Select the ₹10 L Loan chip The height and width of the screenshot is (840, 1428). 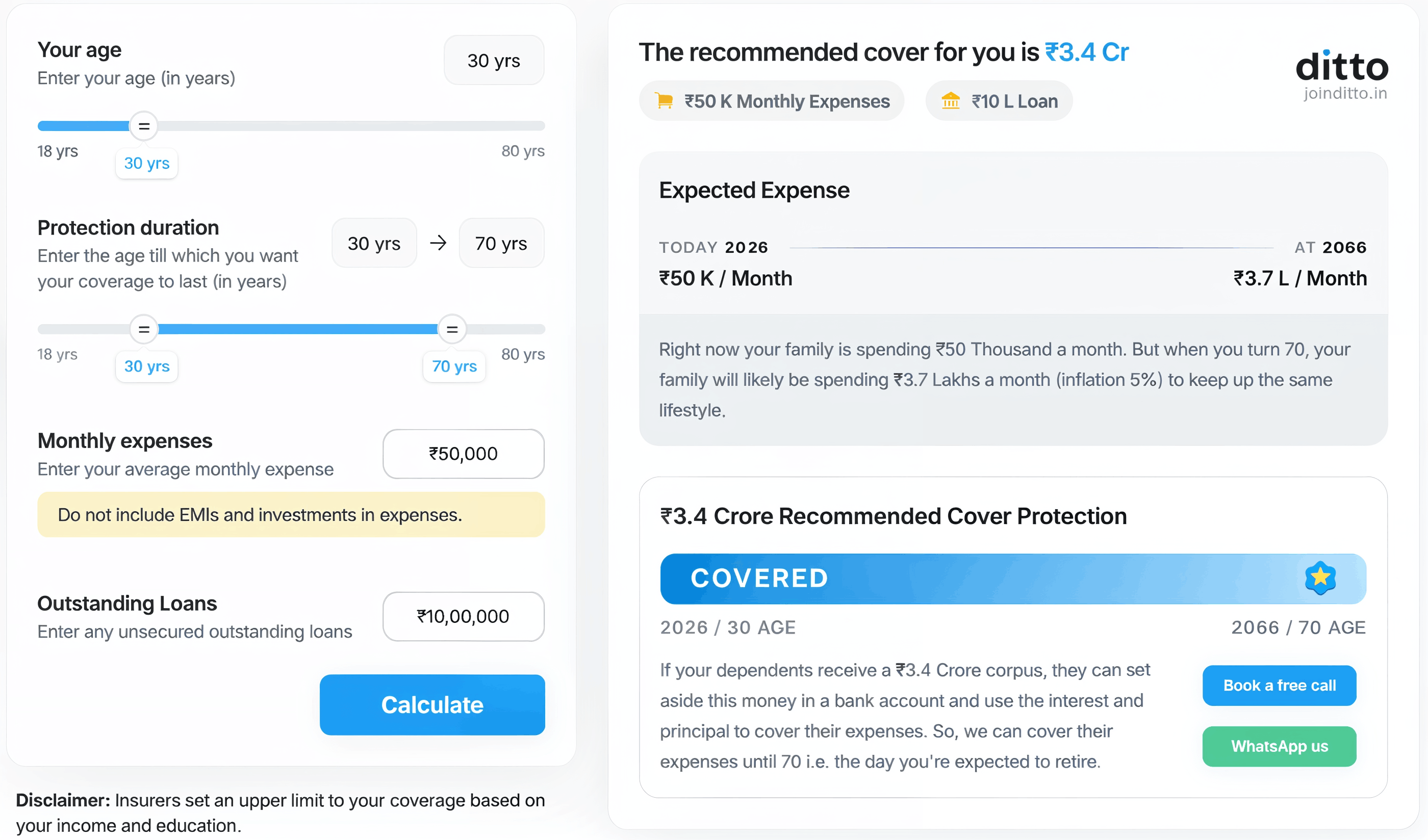coord(999,100)
